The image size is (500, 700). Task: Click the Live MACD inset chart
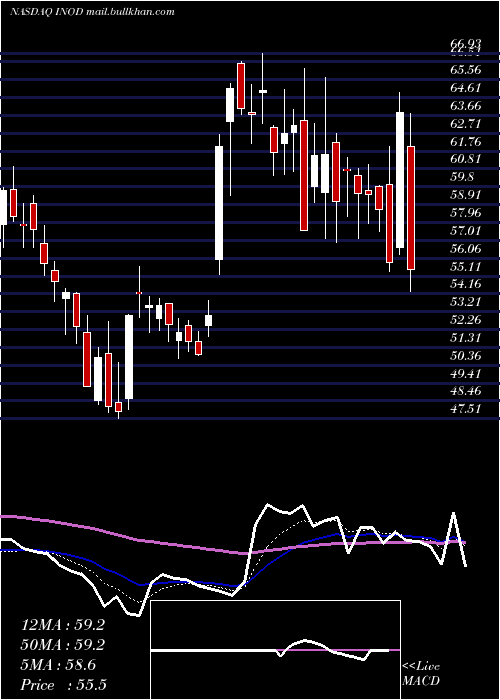(275, 650)
